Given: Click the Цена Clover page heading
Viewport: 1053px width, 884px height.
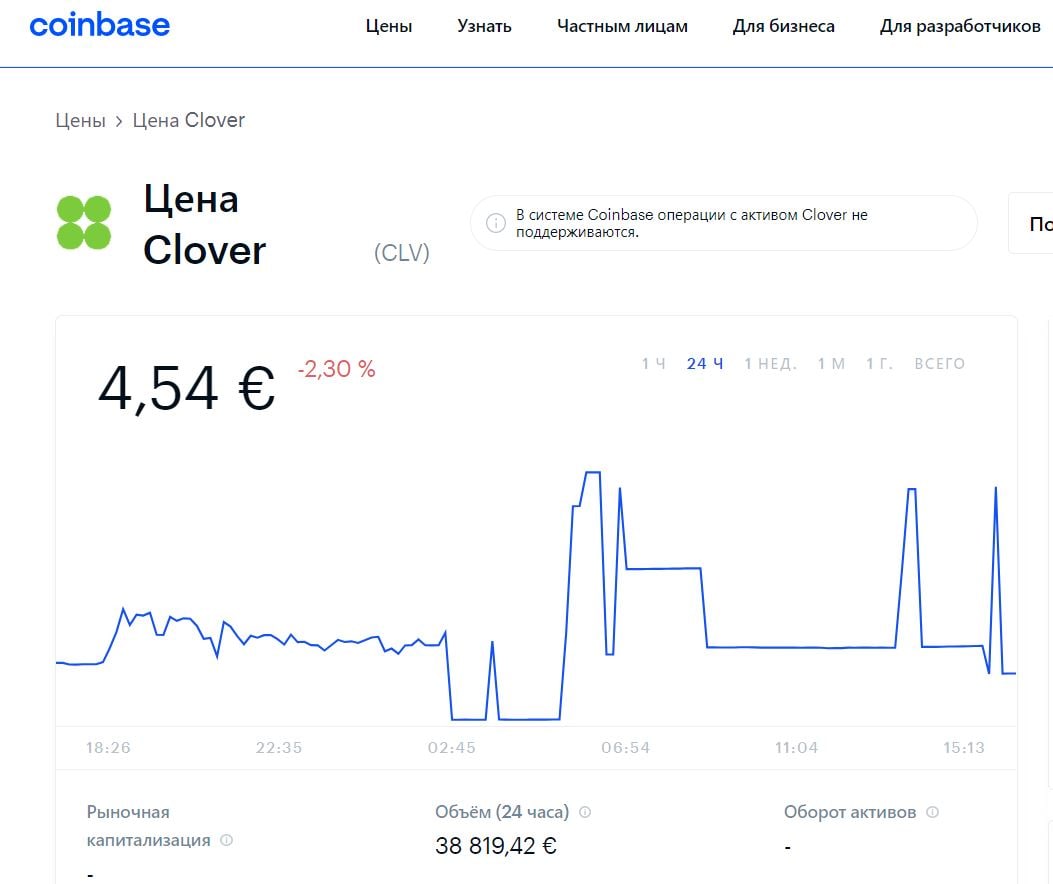Looking at the screenshot, I should click(x=204, y=224).
